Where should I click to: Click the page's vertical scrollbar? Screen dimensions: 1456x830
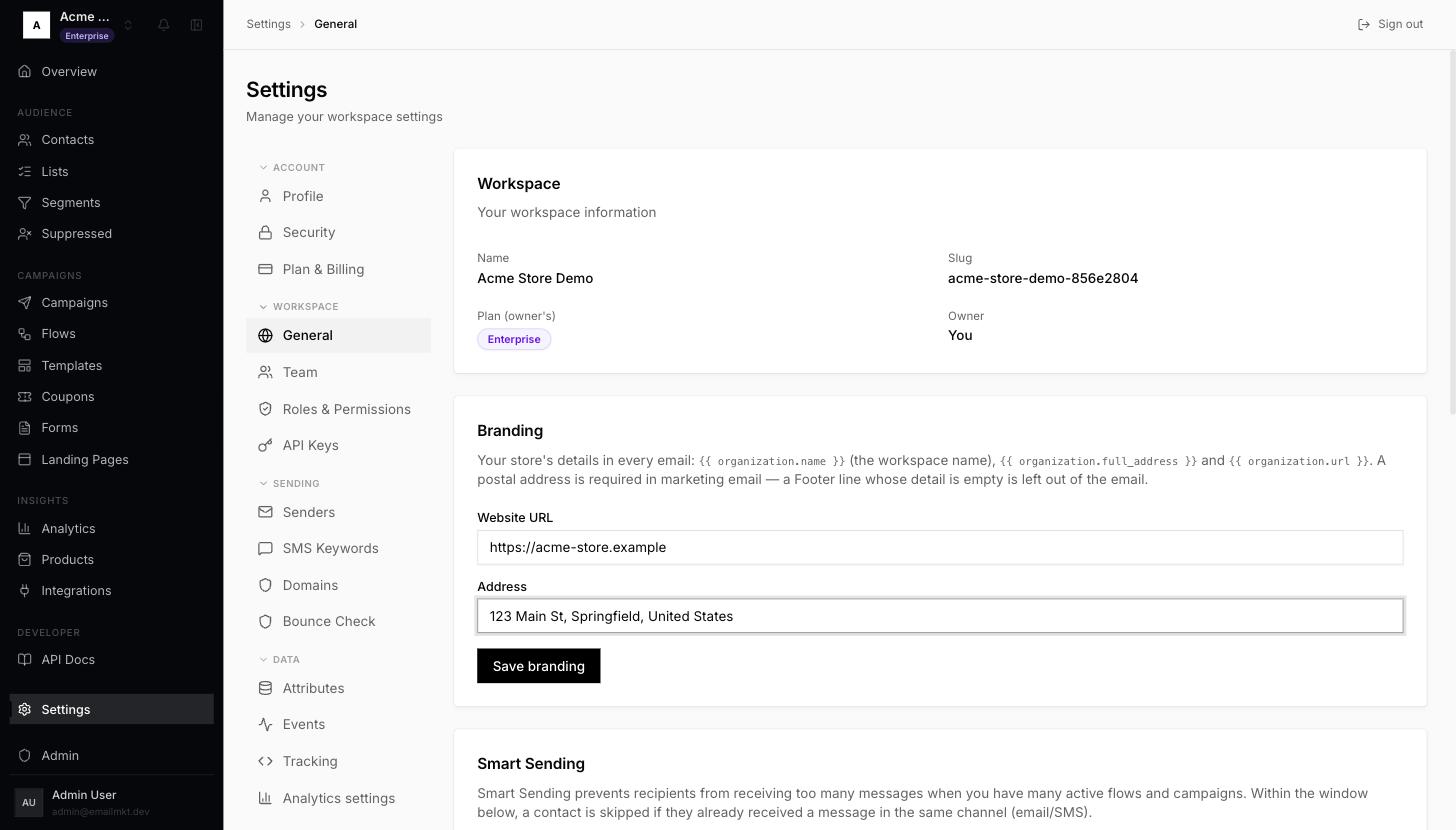pos(1452,232)
